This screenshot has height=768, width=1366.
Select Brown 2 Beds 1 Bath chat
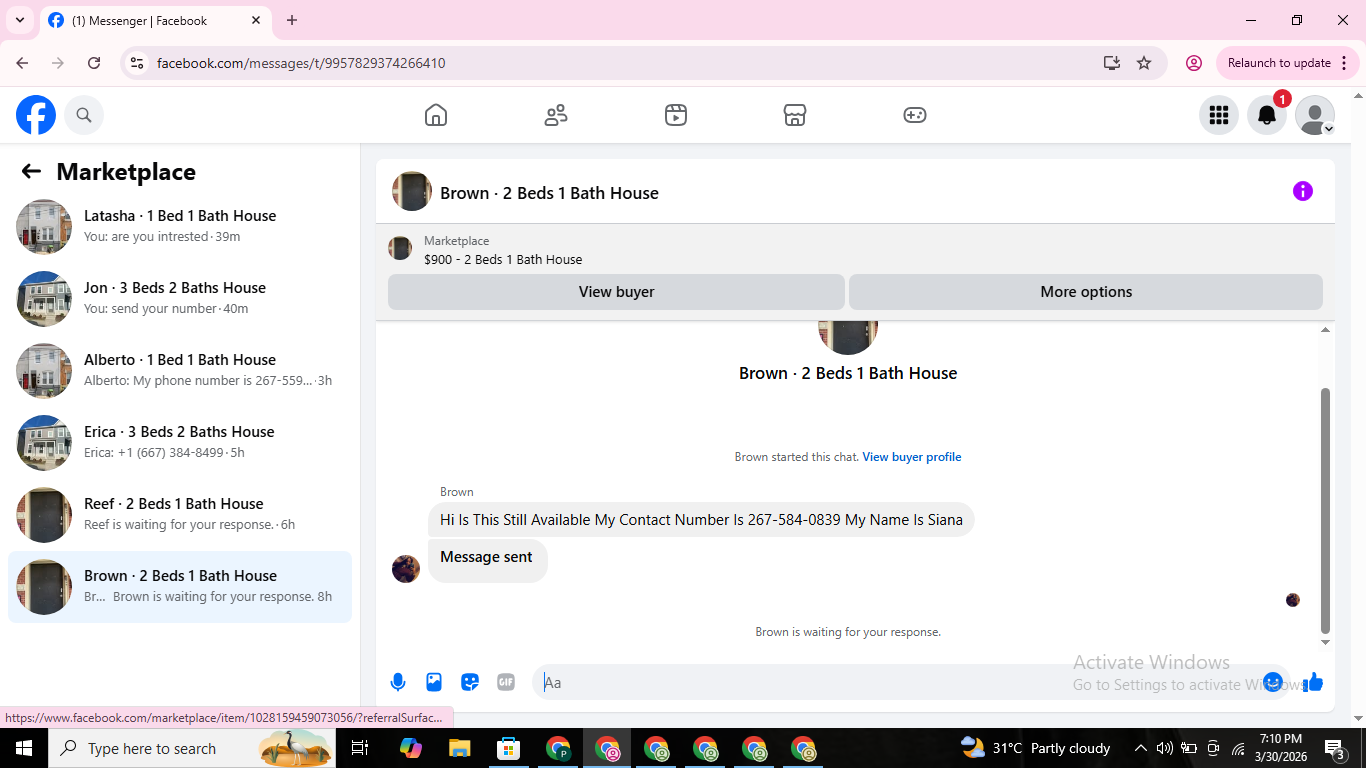tap(180, 587)
